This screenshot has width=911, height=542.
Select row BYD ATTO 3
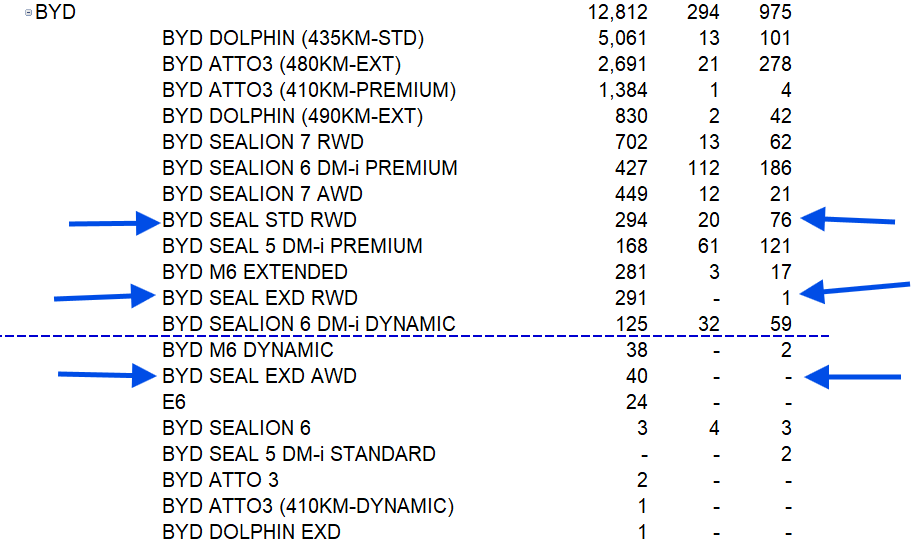click(x=221, y=480)
